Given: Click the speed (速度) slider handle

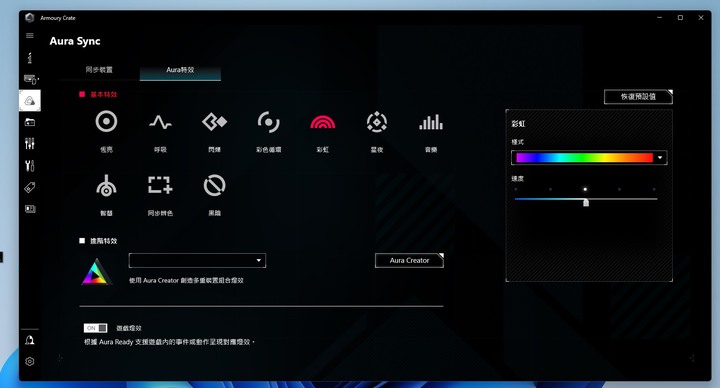Looking at the screenshot, I should [x=585, y=202].
